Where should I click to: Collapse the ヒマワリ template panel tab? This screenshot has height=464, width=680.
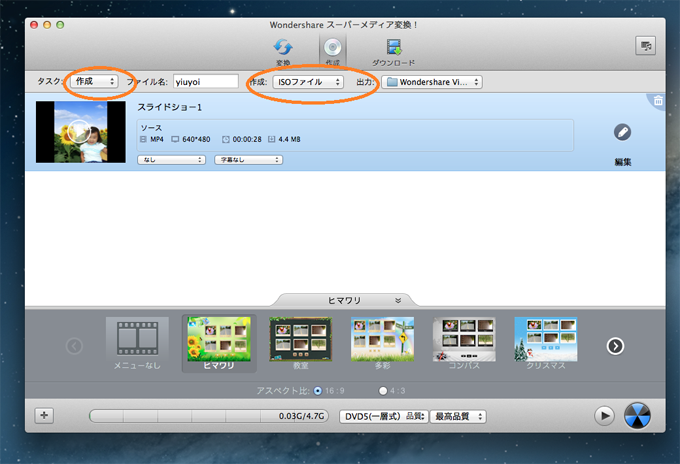click(x=347, y=300)
